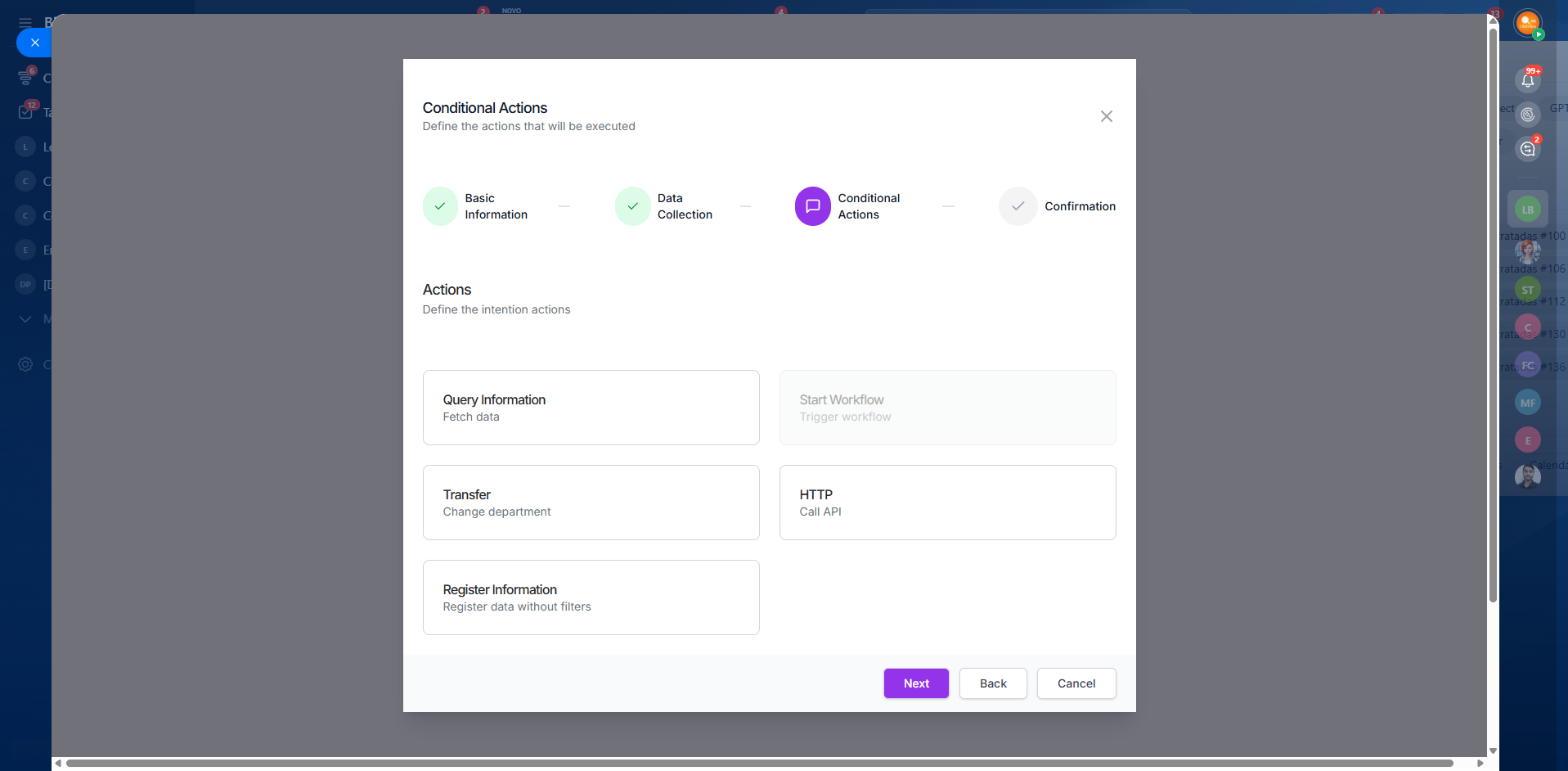Screen dimensions: 1568x771
Task: Click the funnel icon with badge 6
Action: point(25,79)
